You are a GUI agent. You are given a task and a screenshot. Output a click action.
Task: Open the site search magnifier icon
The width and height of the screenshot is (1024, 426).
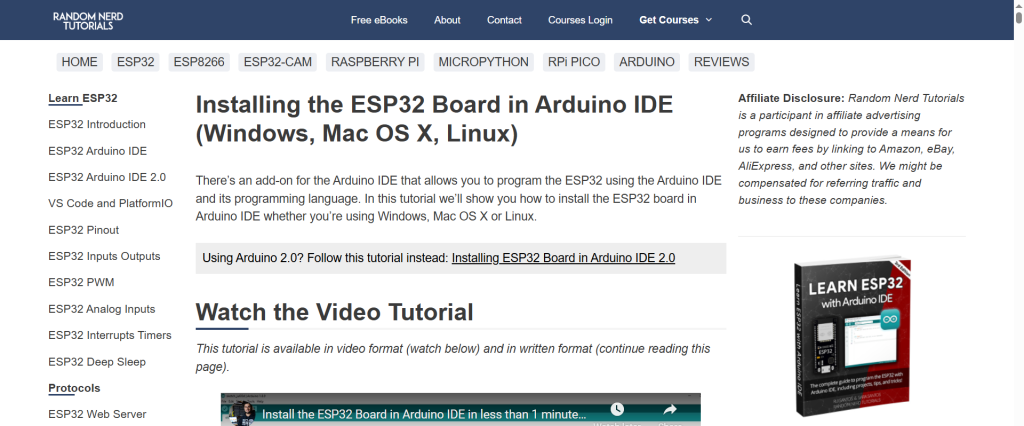click(x=746, y=20)
